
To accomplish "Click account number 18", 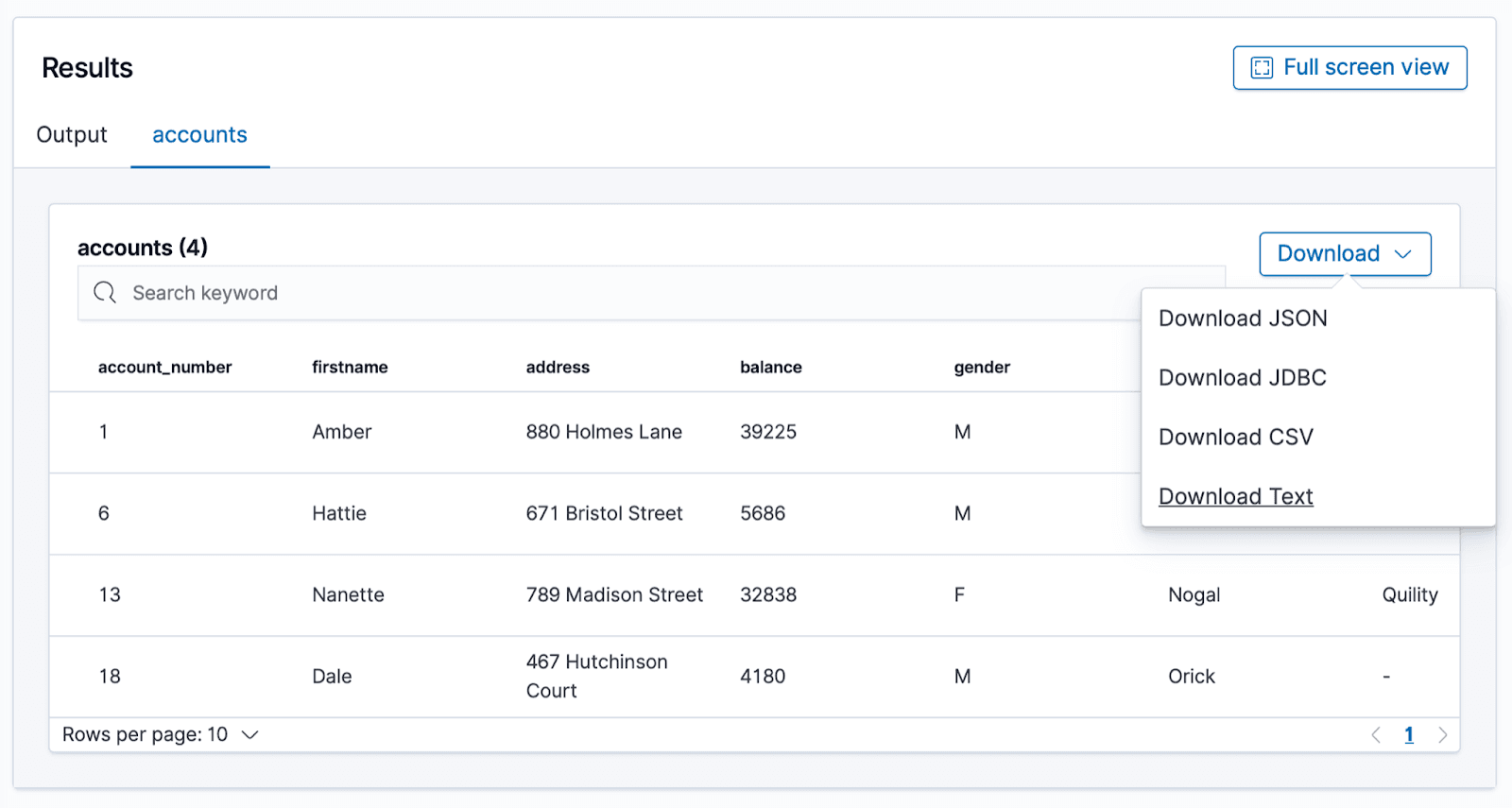I will click(x=110, y=677).
